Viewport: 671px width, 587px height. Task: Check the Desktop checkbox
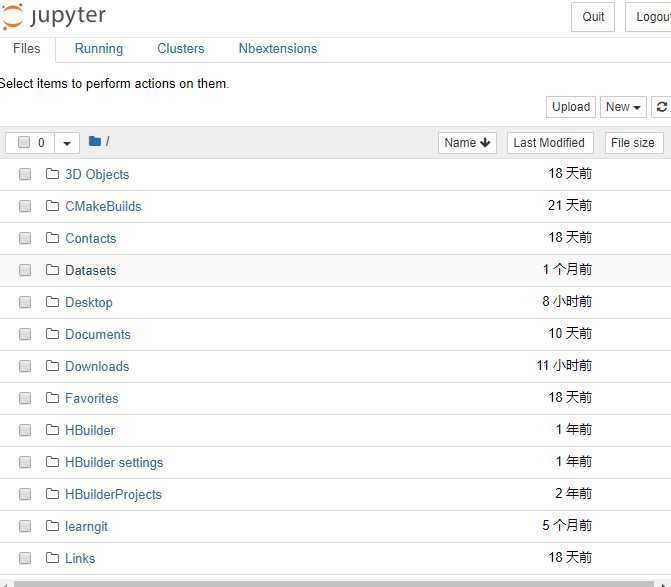(25, 302)
